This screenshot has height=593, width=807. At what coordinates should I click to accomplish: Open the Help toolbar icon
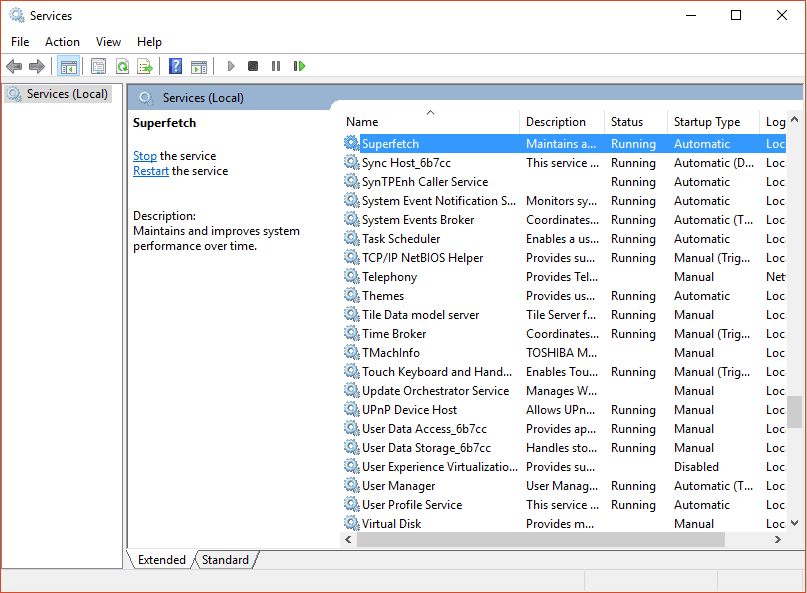(176, 66)
